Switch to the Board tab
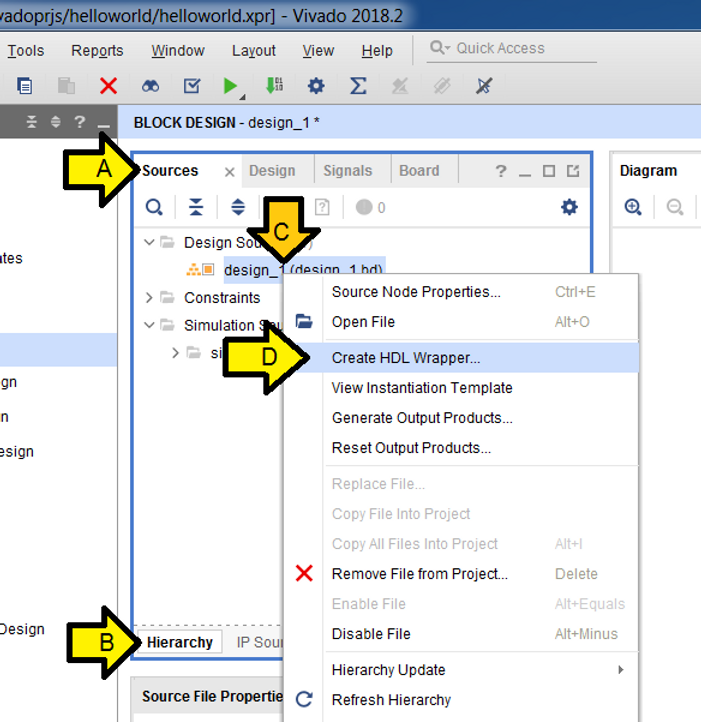The height and width of the screenshot is (722, 701). (x=419, y=171)
